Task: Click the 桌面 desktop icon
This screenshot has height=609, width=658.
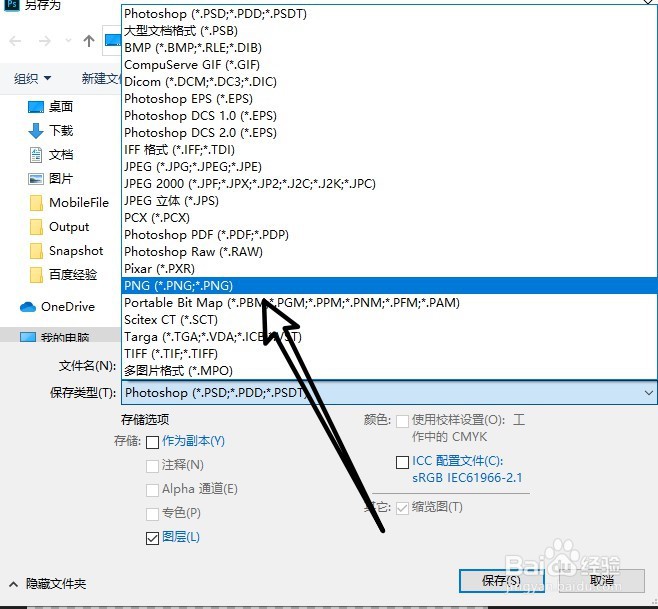Action: coord(36,107)
